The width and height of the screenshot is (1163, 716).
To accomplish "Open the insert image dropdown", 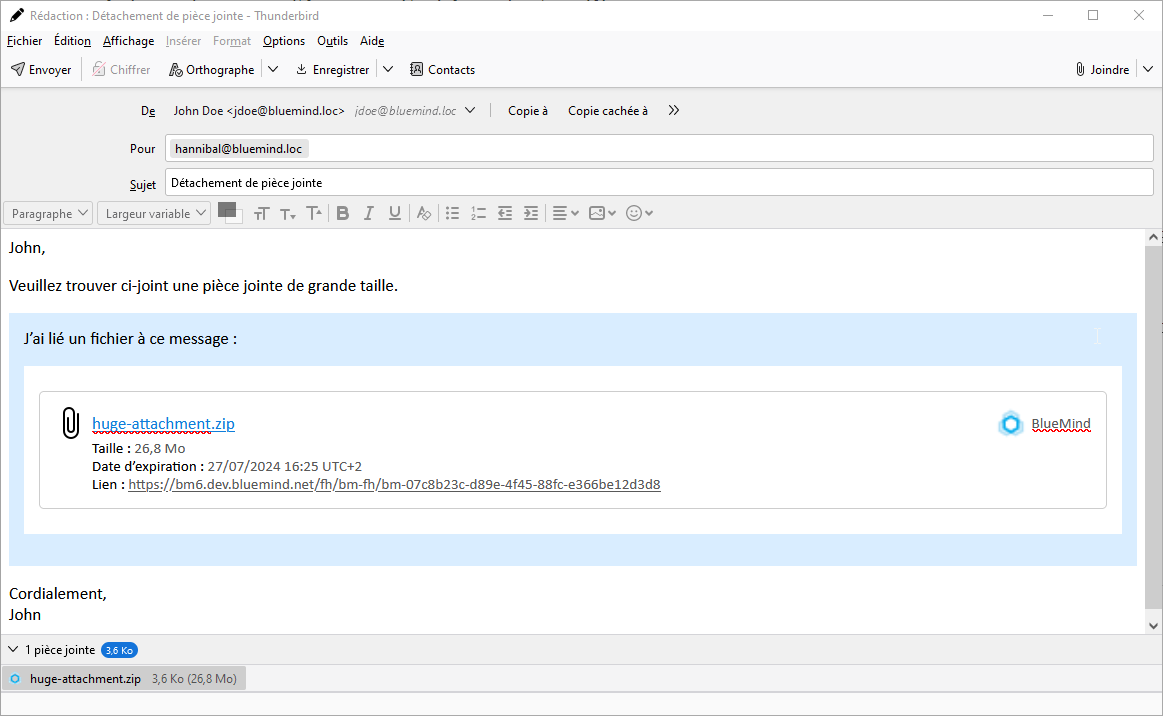I will (602, 213).
